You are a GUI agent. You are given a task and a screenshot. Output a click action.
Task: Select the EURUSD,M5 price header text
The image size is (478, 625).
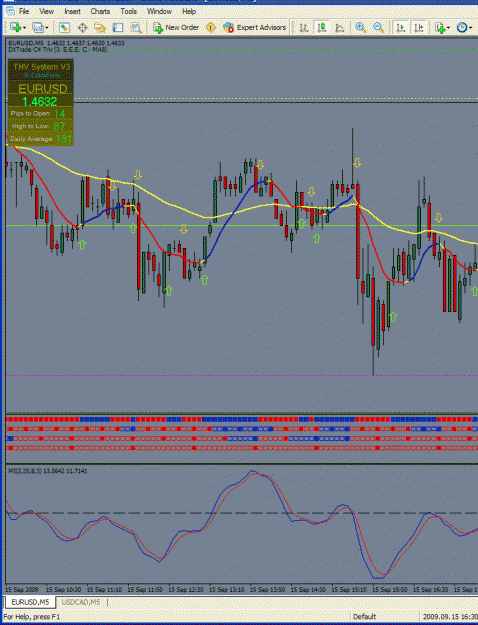coord(66,43)
